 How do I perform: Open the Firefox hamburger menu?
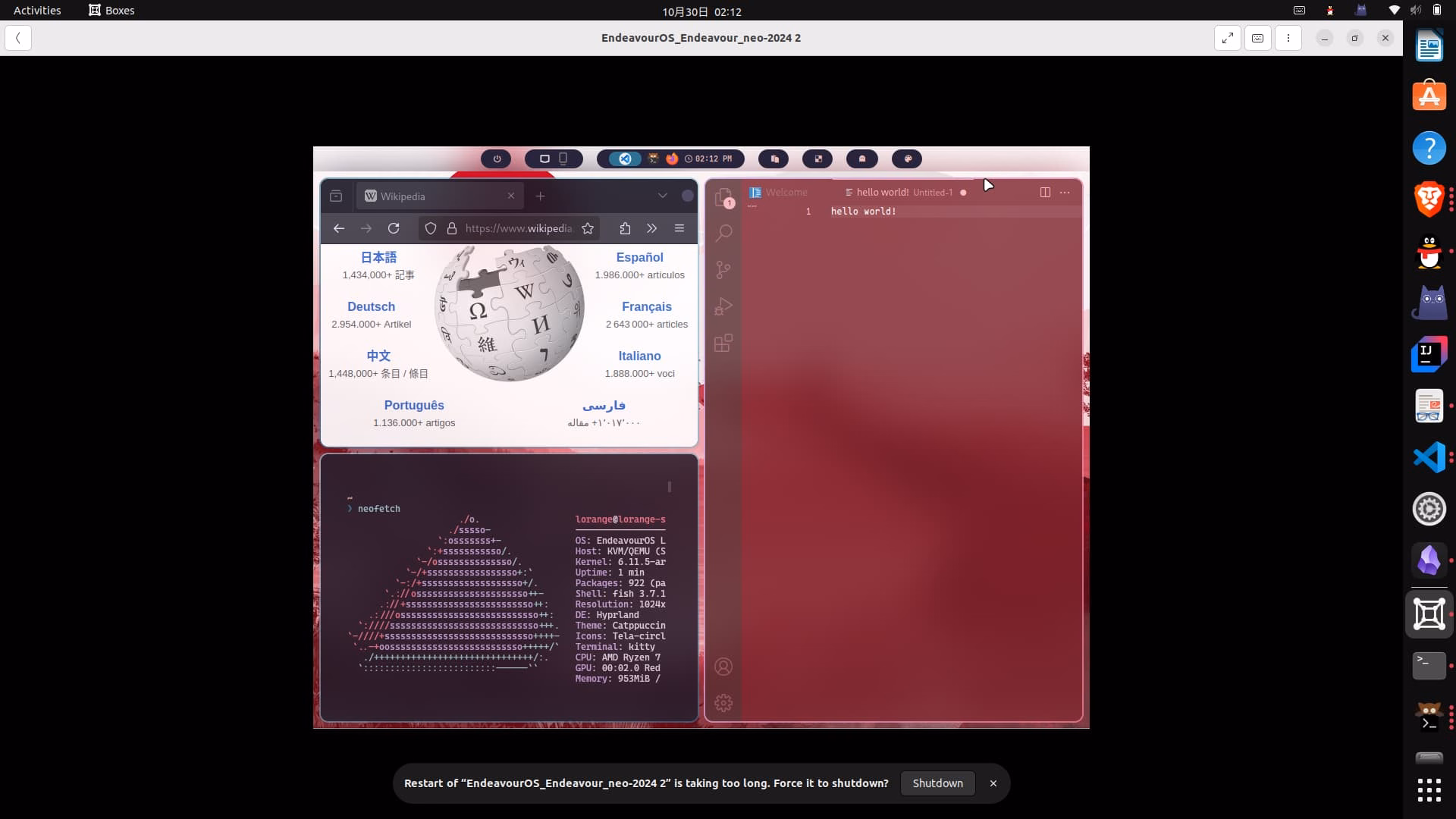(x=679, y=228)
